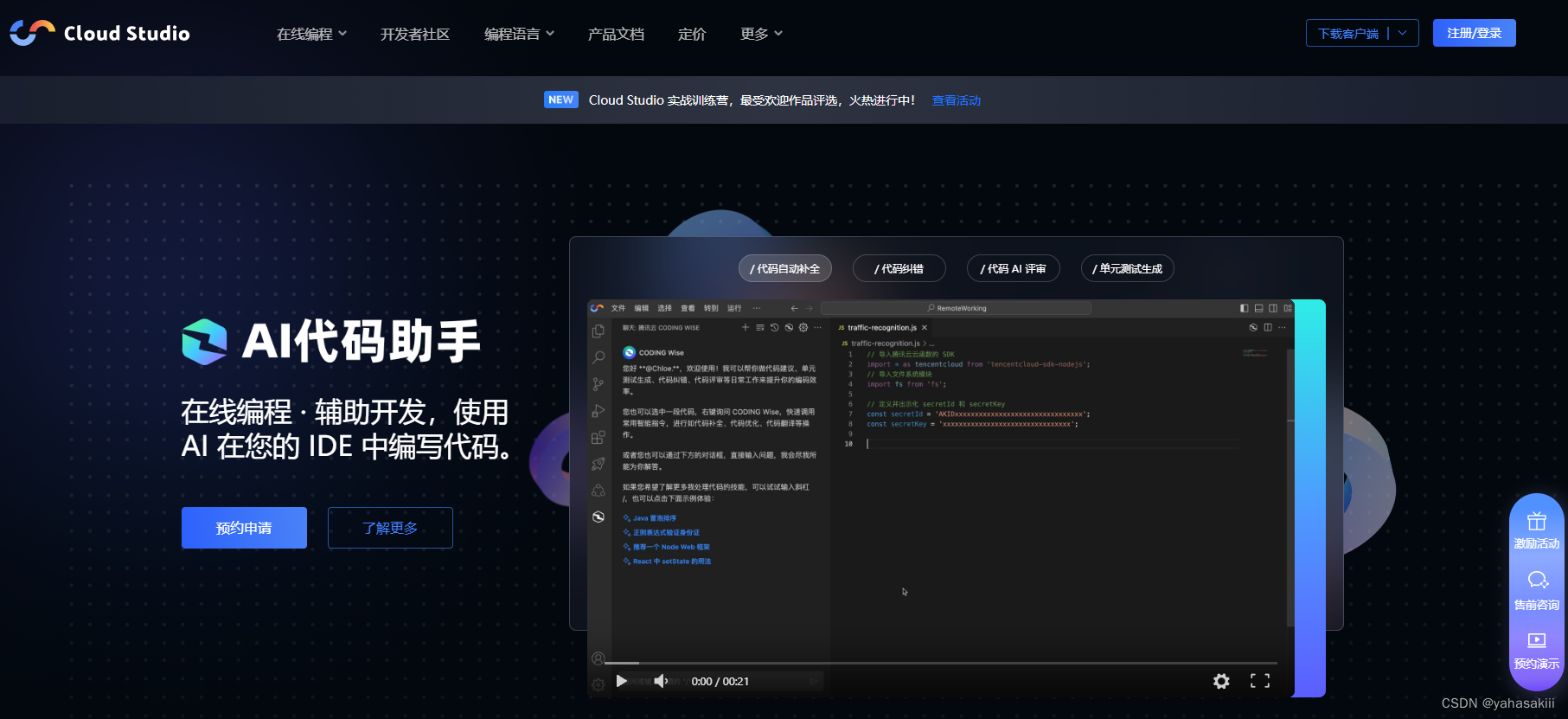Viewport: 1568px width, 719px height.
Task: Click the IDE back navigation arrow
Action: (x=795, y=308)
